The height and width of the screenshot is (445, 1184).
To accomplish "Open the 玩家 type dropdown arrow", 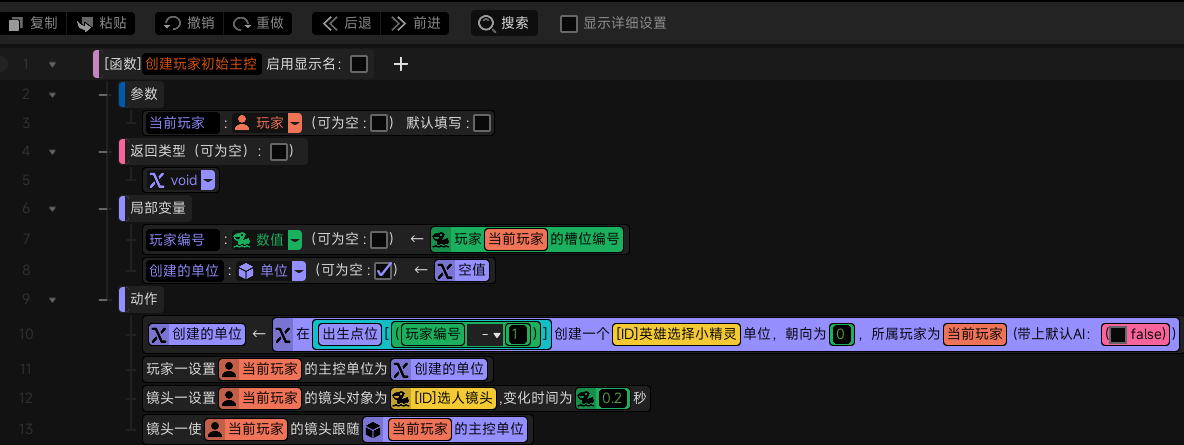I will point(294,123).
